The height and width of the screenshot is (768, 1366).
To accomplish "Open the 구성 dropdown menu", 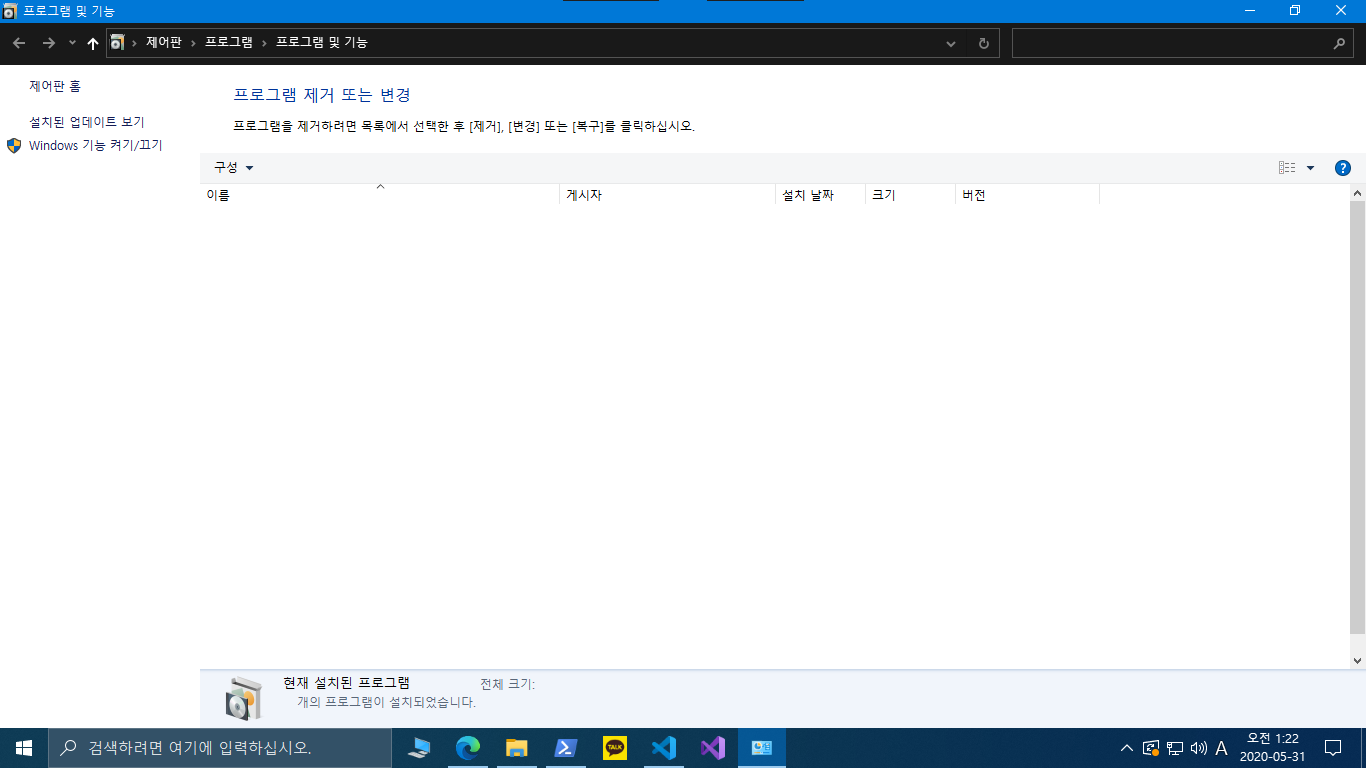I will (x=234, y=168).
